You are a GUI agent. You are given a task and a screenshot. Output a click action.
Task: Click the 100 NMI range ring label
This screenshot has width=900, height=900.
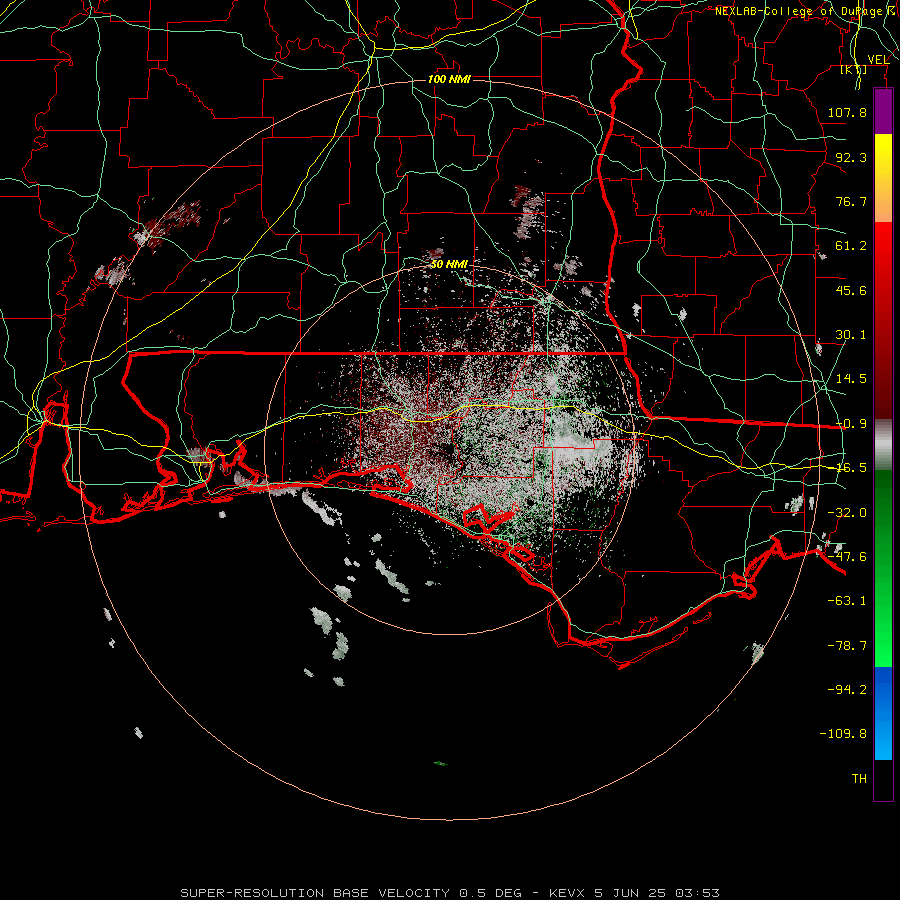449,79
